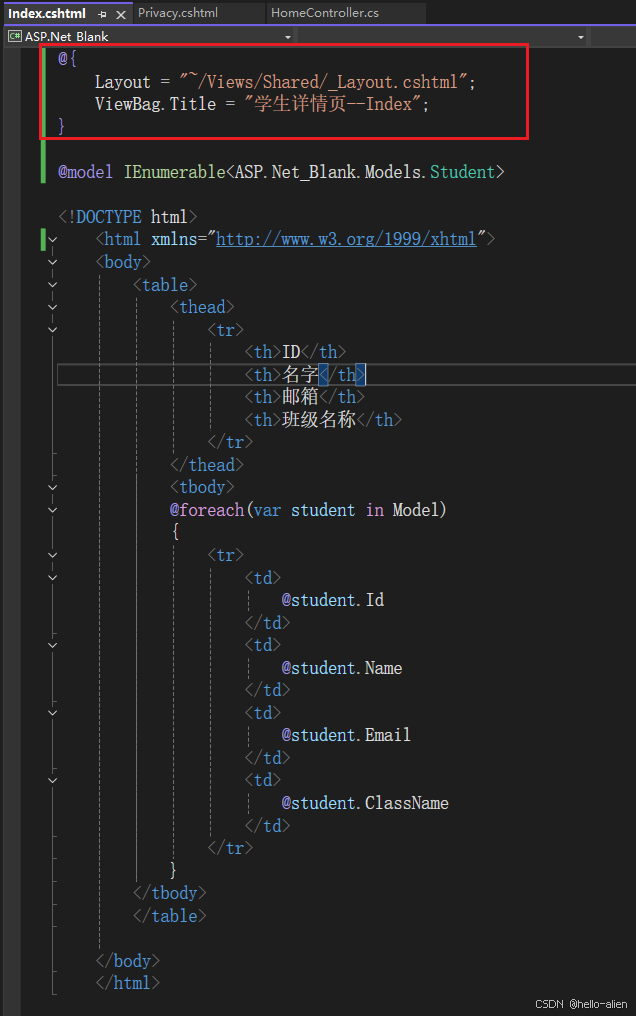636x1016 pixels.
Task: Collapse the td block containing @student.Id
Action: 53,578
